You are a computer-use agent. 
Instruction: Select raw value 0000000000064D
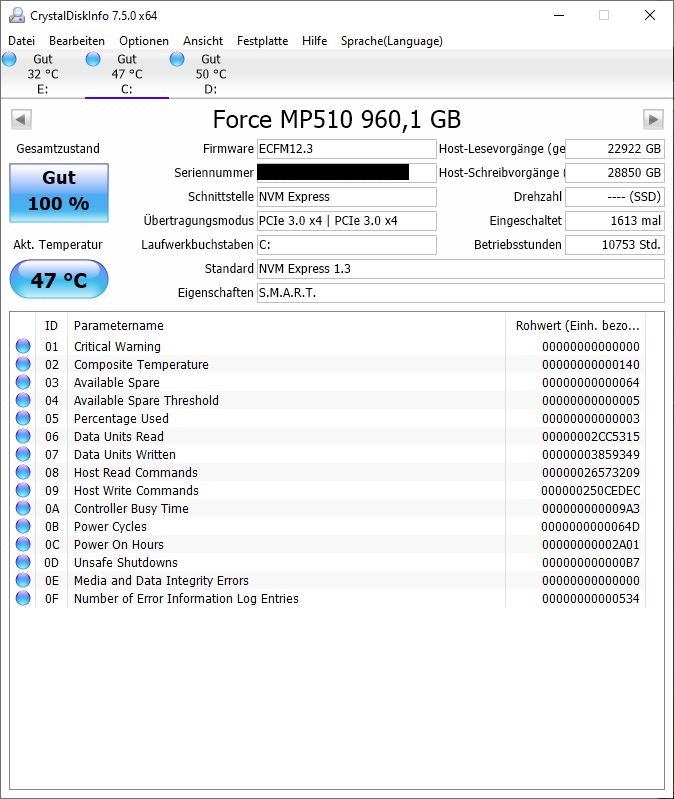pos(590,526)
